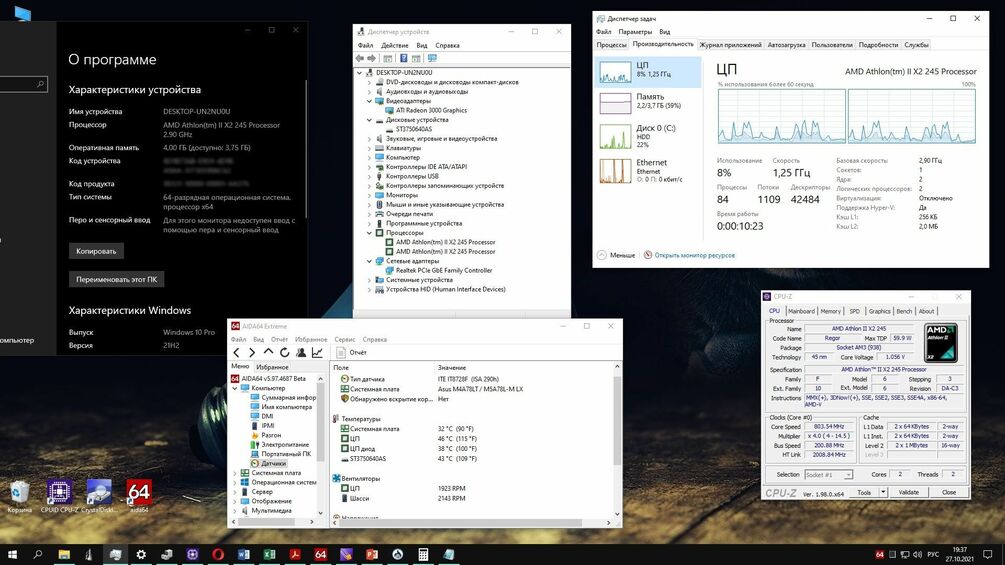Image resolution: width=1005 pixels, height=565 pixels.
Task: Expand Системная плата node in AIDA64 tree
Action: coord(235,473)
